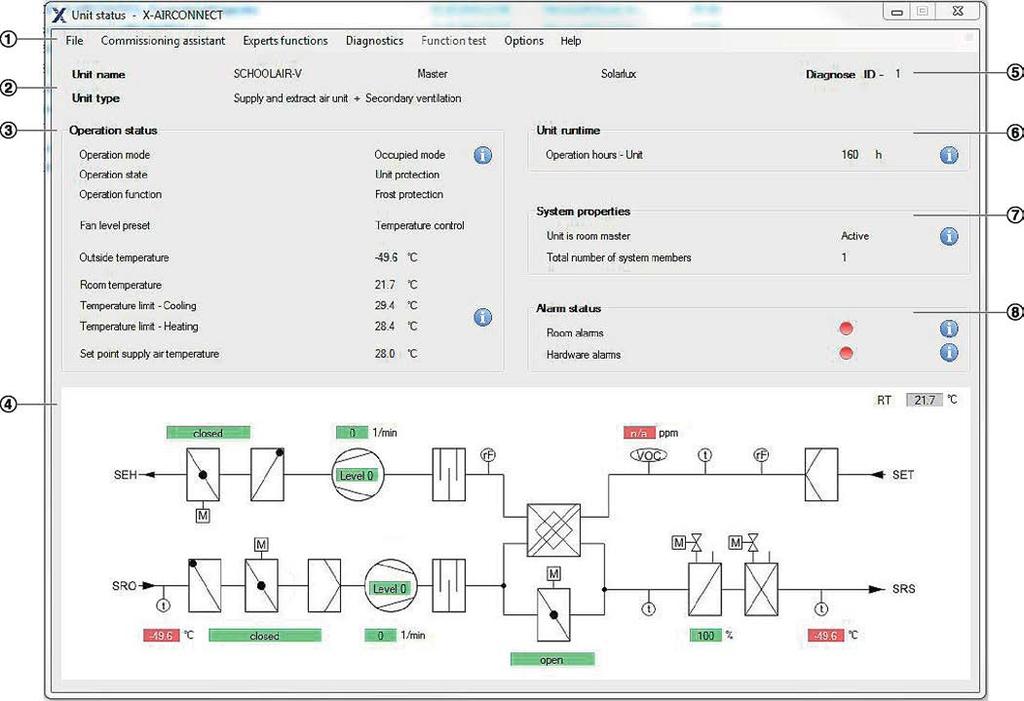Click the green open bypass status

pos(552,659)
